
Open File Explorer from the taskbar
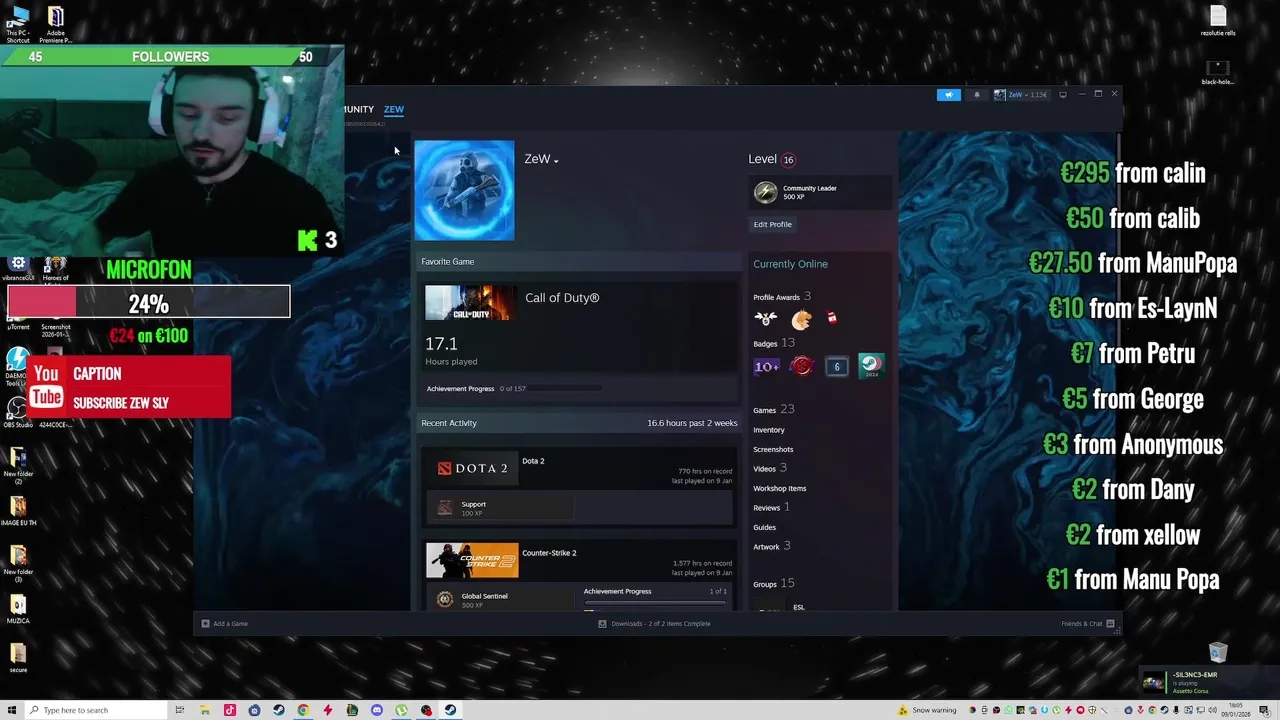click(x=204, y=710)
